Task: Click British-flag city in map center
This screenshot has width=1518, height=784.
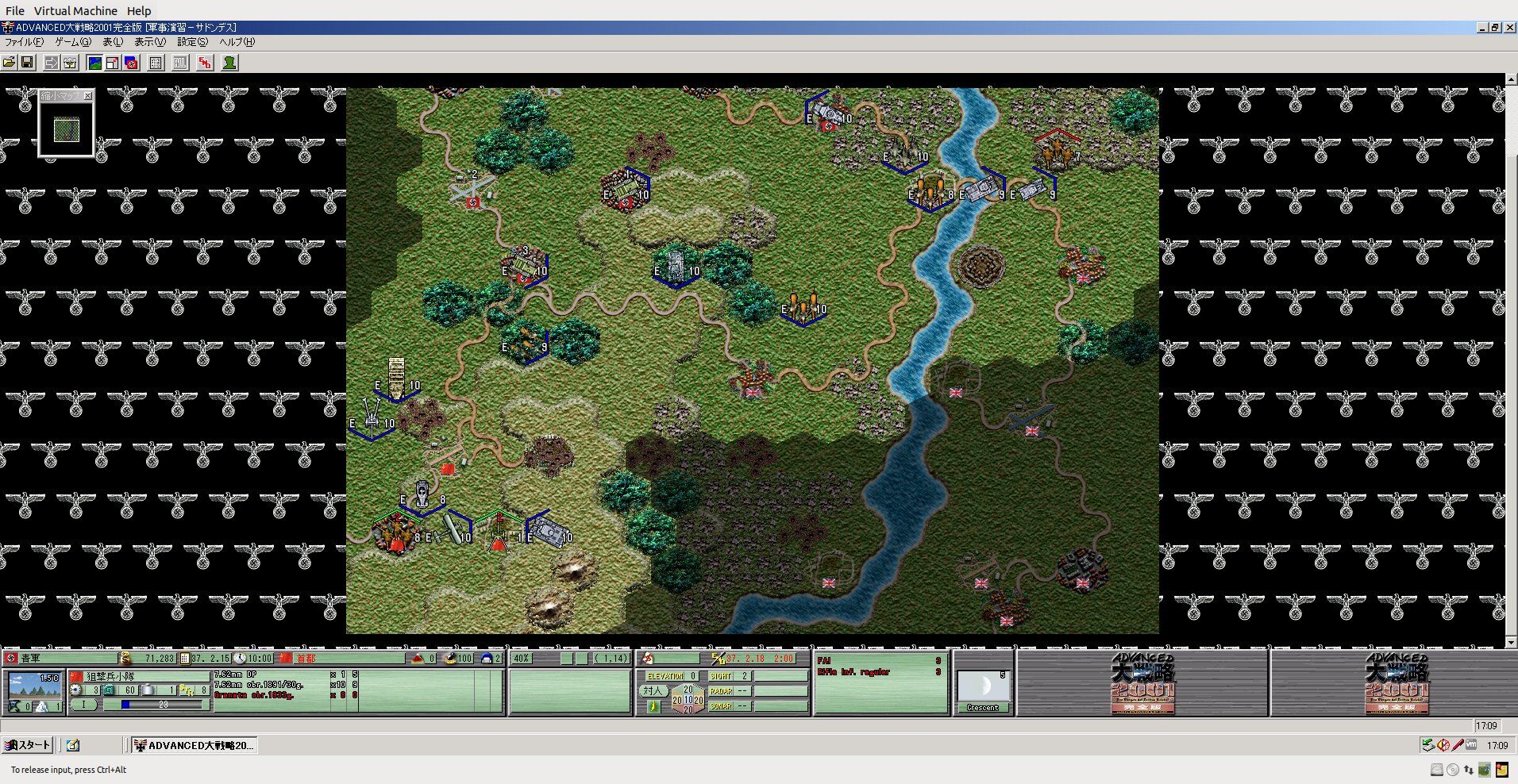Action: (752, 379)
